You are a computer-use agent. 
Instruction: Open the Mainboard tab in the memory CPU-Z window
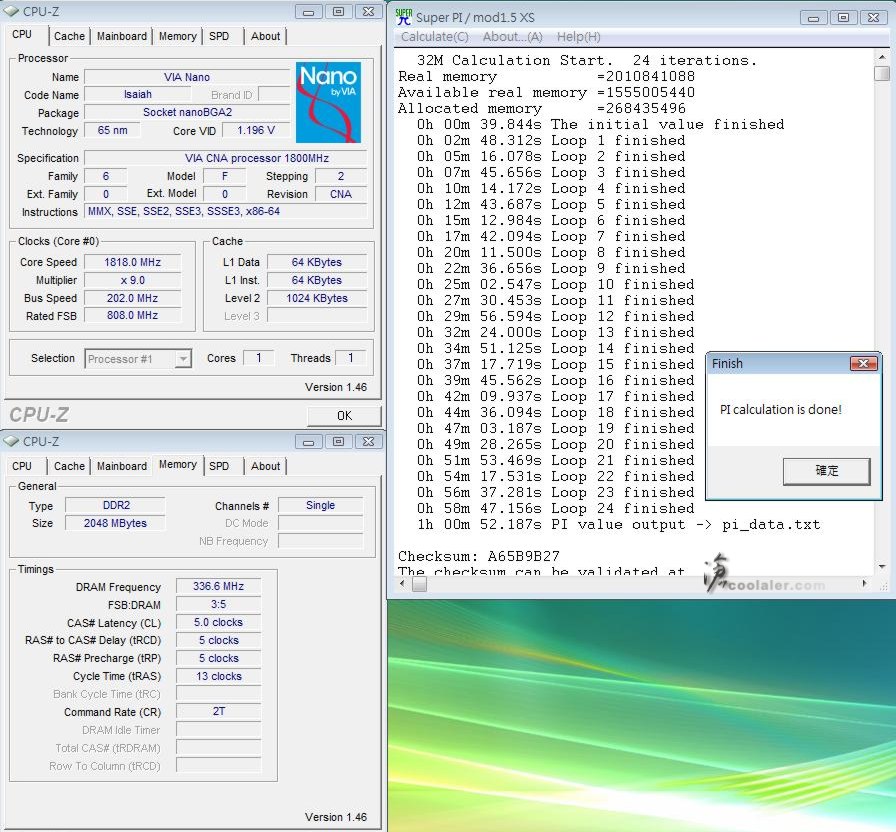[122, 466]
